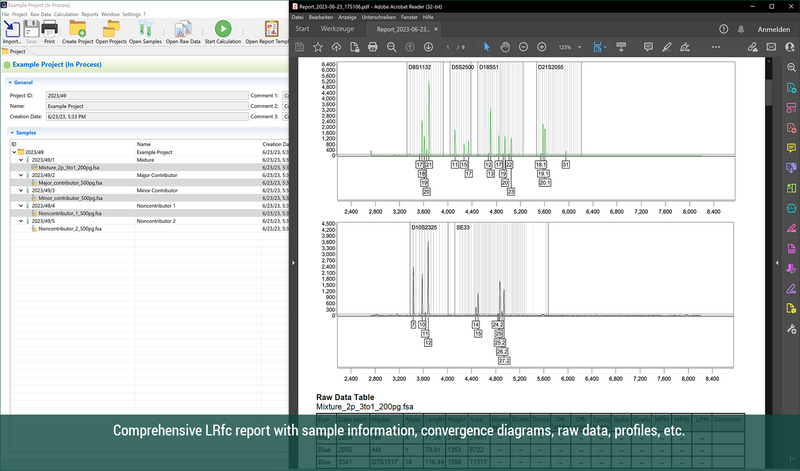The width and height of the screenshot is (800, 471).
Task: Click the scroll mode icon in Acrobat toolbar
Action: pos(621,47)
